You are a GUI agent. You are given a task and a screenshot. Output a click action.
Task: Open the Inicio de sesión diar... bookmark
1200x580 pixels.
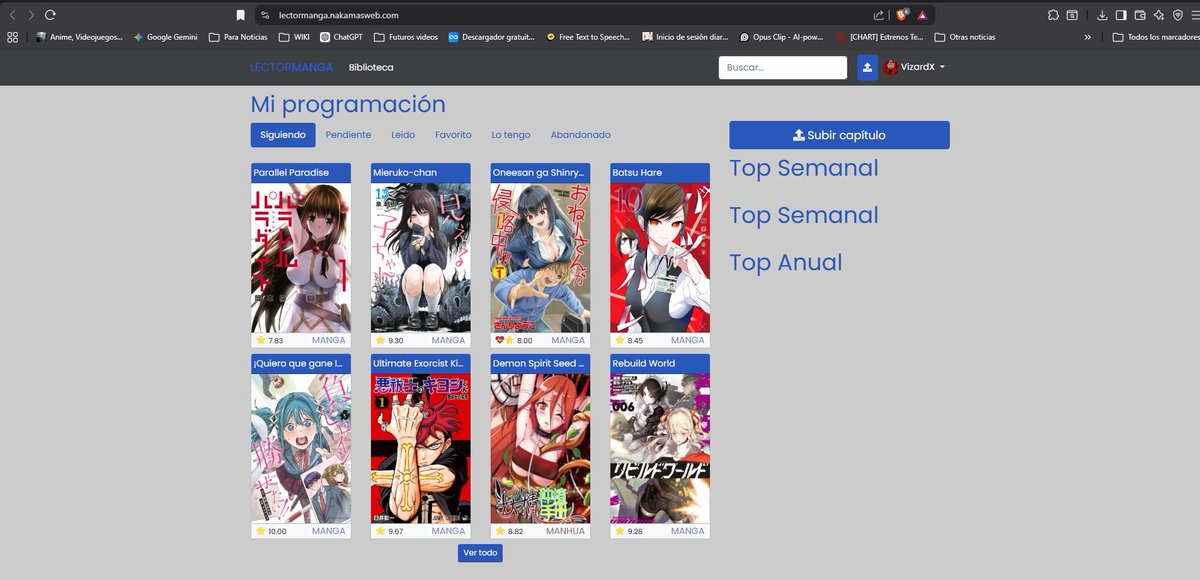685,37
